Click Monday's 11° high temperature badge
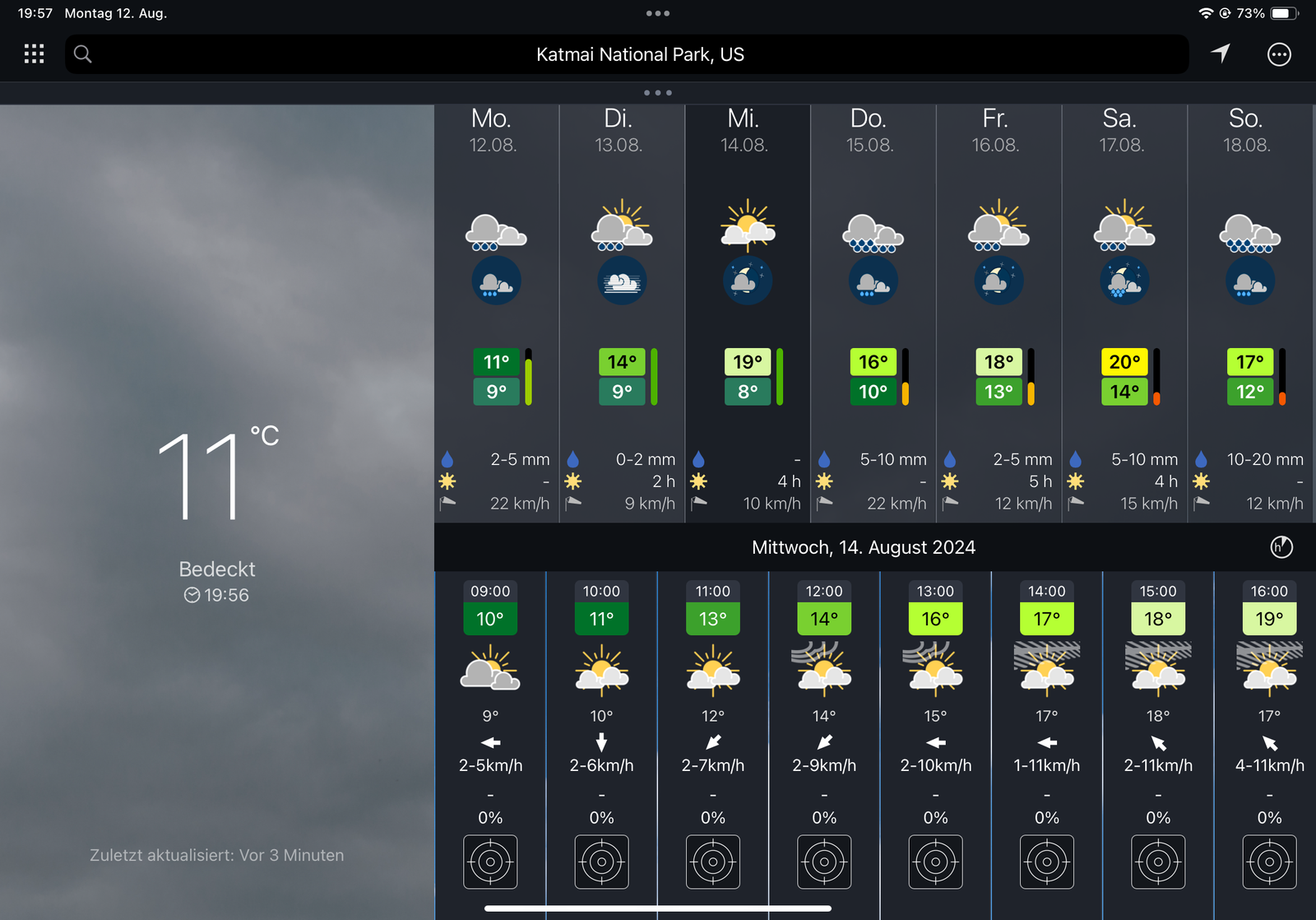Image resolution: width=1316 pixels, height=920 pixels. tap(496, 362)
